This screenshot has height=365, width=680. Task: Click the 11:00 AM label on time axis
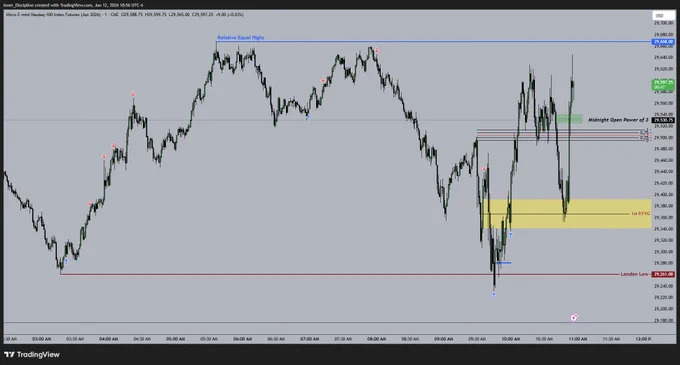click(578, 339)
